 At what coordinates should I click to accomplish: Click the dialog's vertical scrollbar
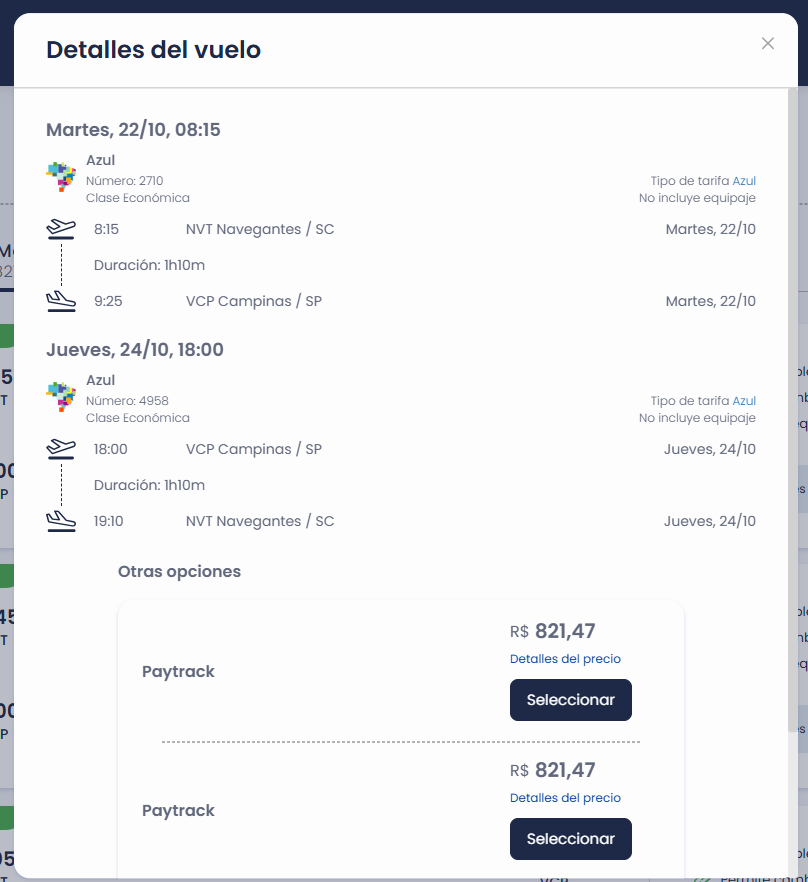[792, 410]
